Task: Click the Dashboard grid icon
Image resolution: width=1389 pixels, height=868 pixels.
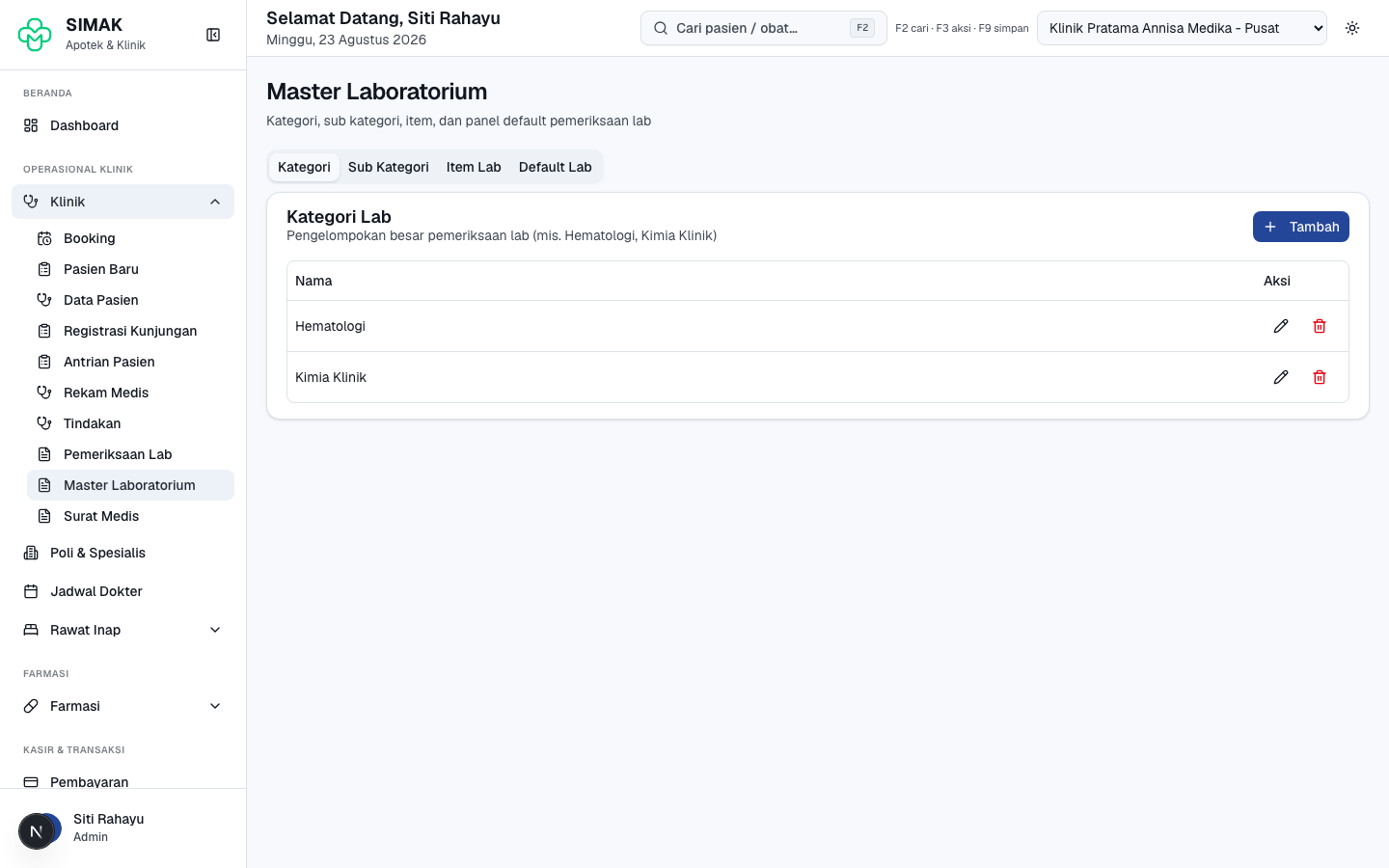Action: 31,125
